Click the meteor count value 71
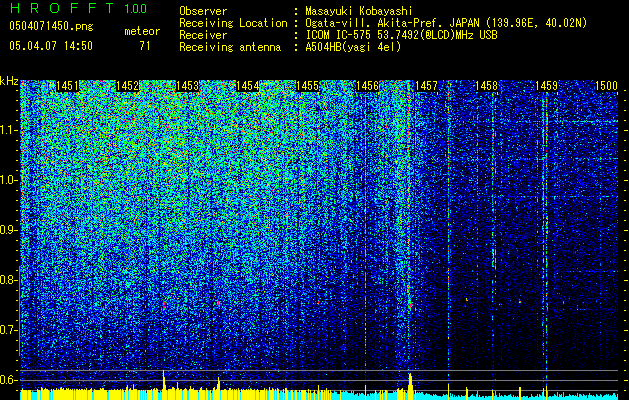629x400 pixels. pyautogui.click(x=145, y=46)
